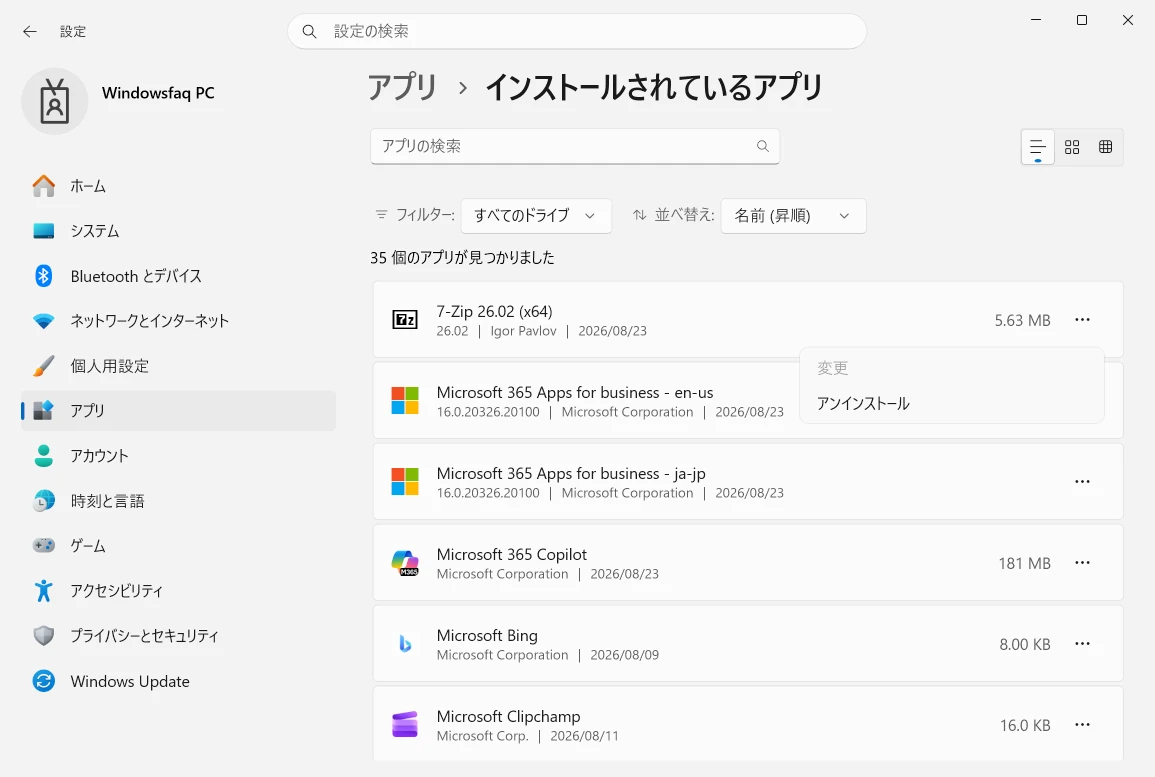Click the Microsoft 365 en-us app logo
The width and height of the screenshot is (1155, 777).
pos(405,401)
